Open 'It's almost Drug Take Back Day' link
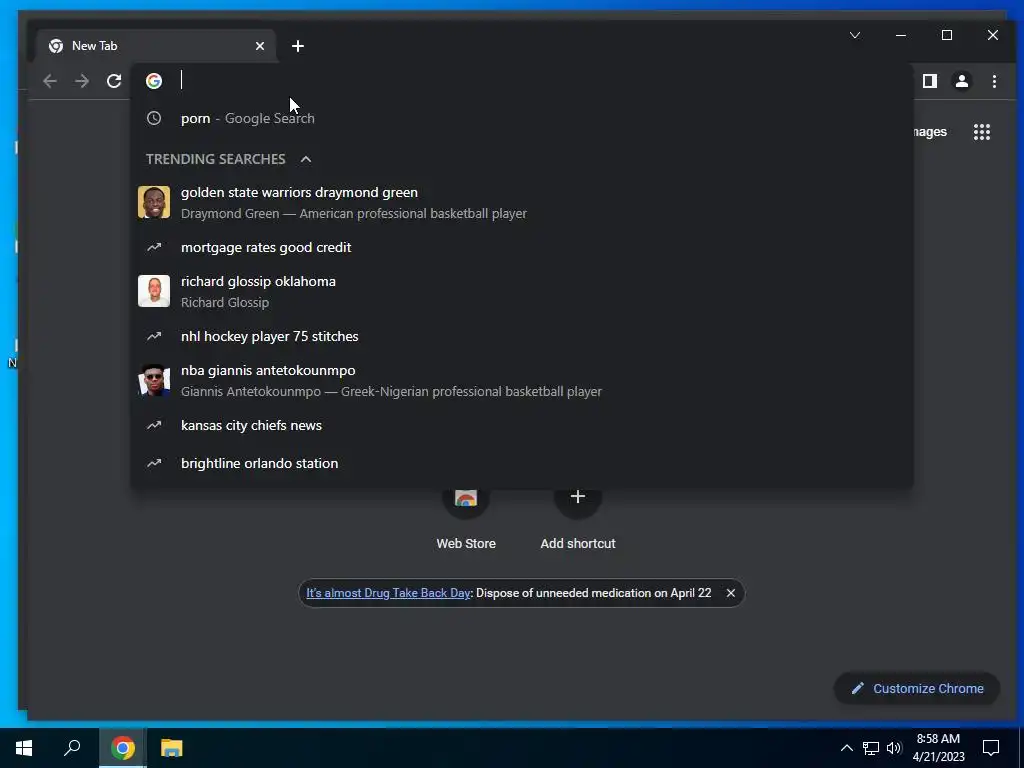This screenshot has height=768, width=1024. 388,593
